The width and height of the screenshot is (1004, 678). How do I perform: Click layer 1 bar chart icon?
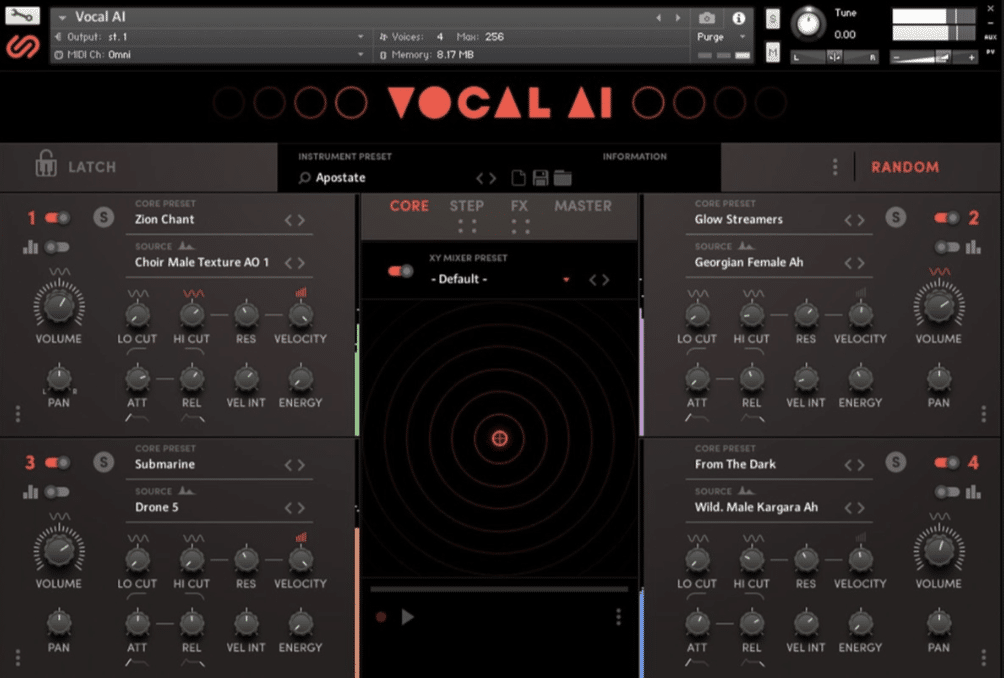pyautogui.click(x=30, y=246)
